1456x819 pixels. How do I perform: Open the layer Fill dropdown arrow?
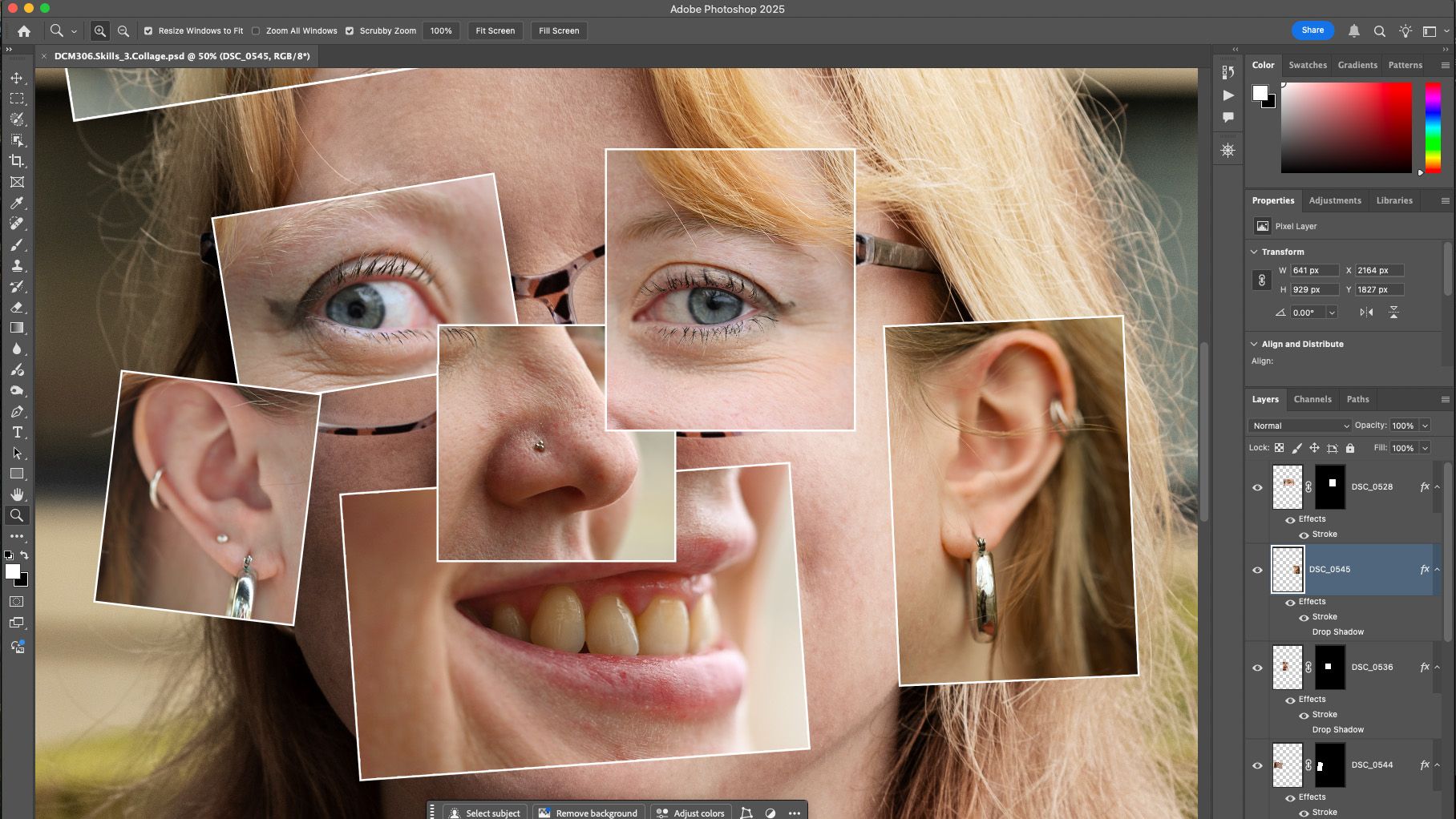coord(1425,448)
